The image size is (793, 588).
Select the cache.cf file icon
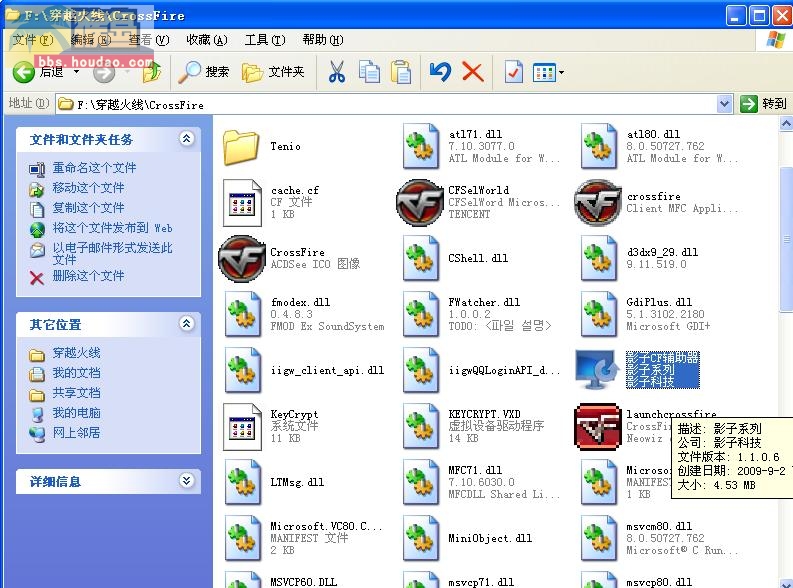tap(242, 203)
